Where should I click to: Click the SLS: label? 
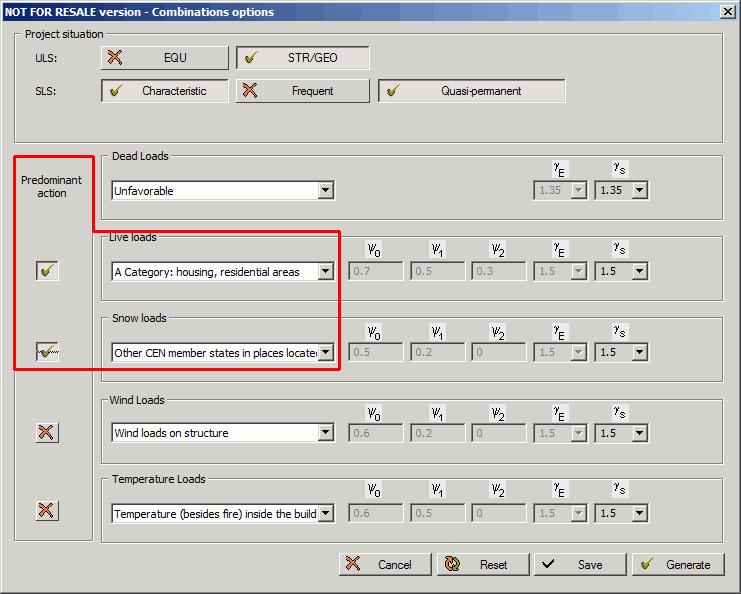pyautogui.click(x=46, y=91)
